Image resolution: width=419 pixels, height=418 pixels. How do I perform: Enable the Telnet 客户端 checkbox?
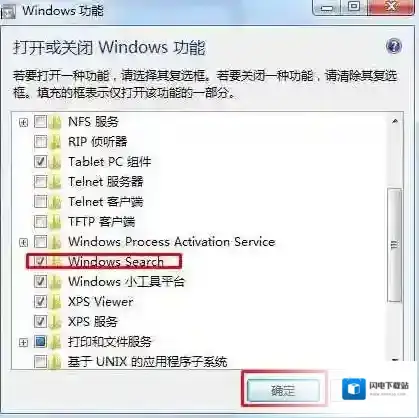[40, 202]
